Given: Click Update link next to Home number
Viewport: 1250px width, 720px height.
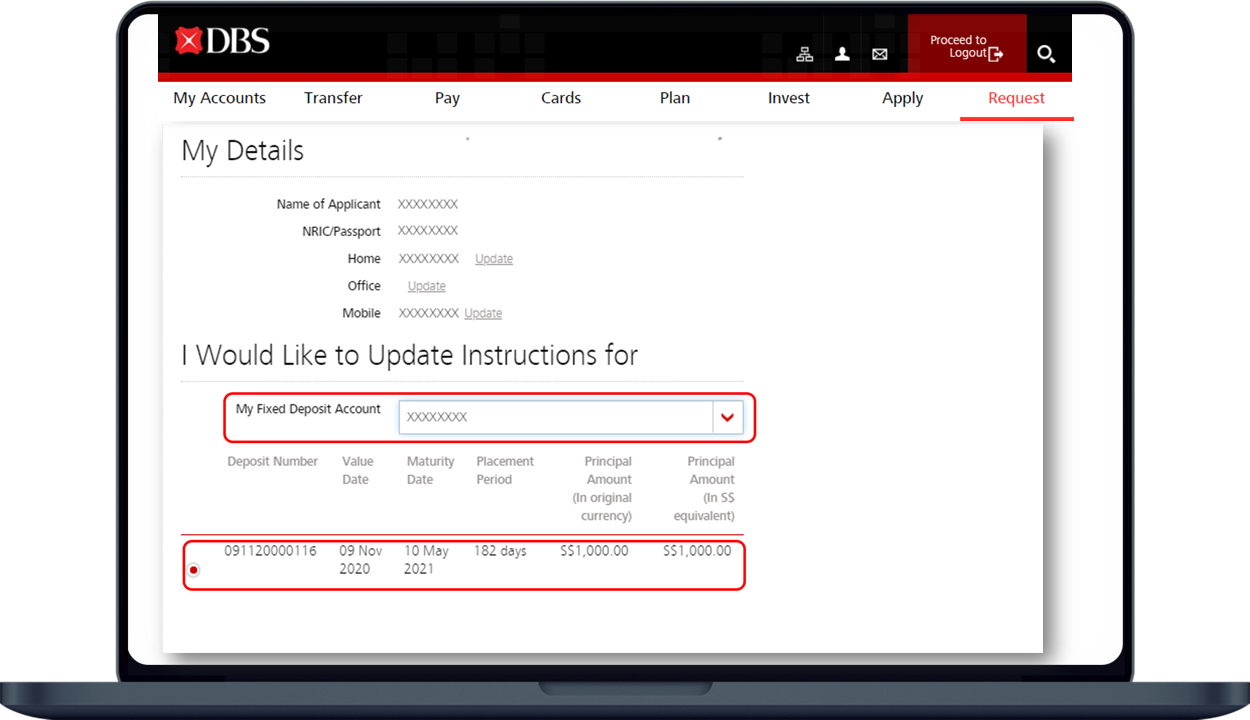Looking at the screenshot, I should pos(494,259).
